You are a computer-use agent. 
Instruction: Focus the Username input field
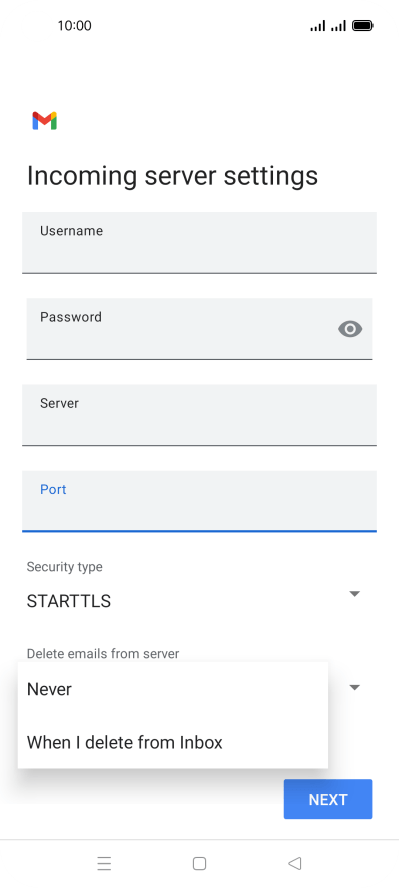tap(199, 242)
